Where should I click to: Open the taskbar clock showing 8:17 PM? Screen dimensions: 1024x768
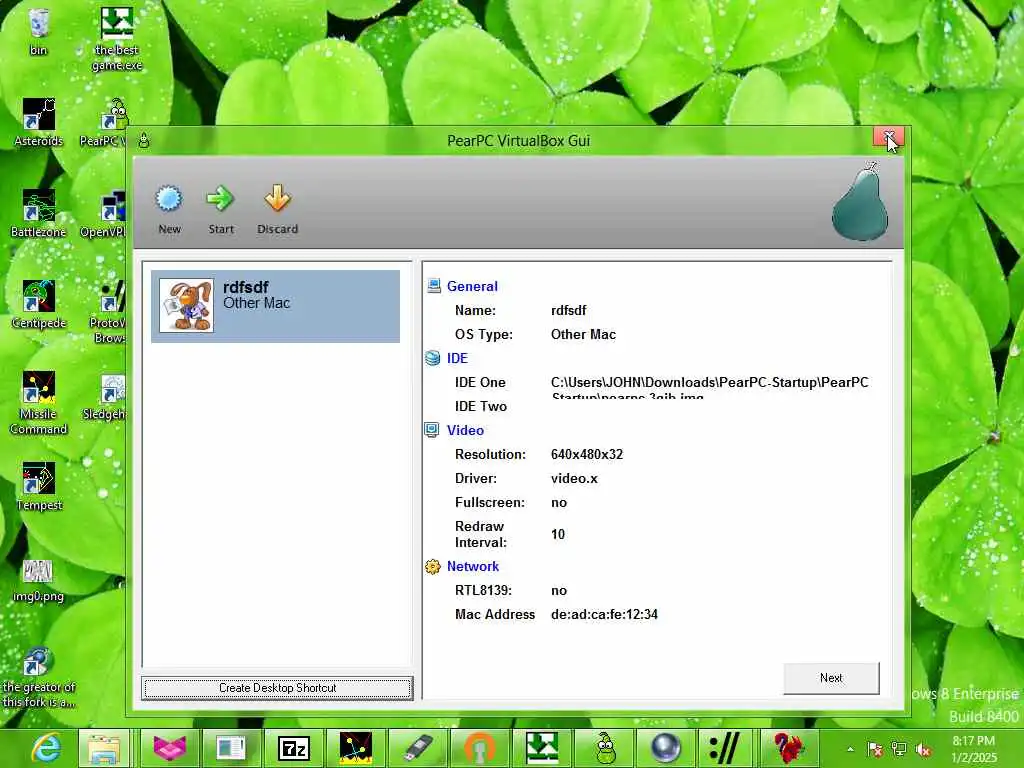click(973, 749)
